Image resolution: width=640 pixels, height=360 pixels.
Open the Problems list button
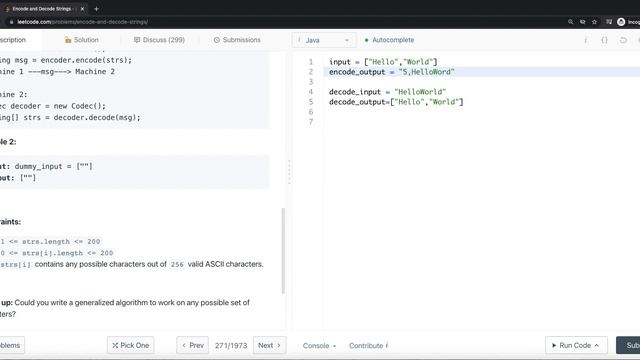pyautogui.click(x=11, y=345)
